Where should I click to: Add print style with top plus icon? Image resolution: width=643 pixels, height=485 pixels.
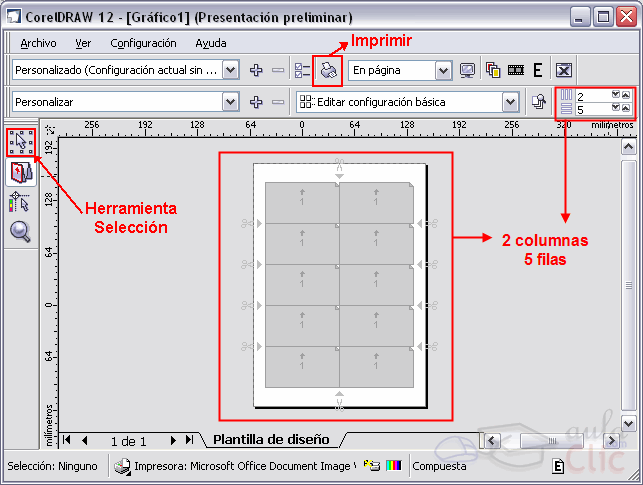[256, 70]
